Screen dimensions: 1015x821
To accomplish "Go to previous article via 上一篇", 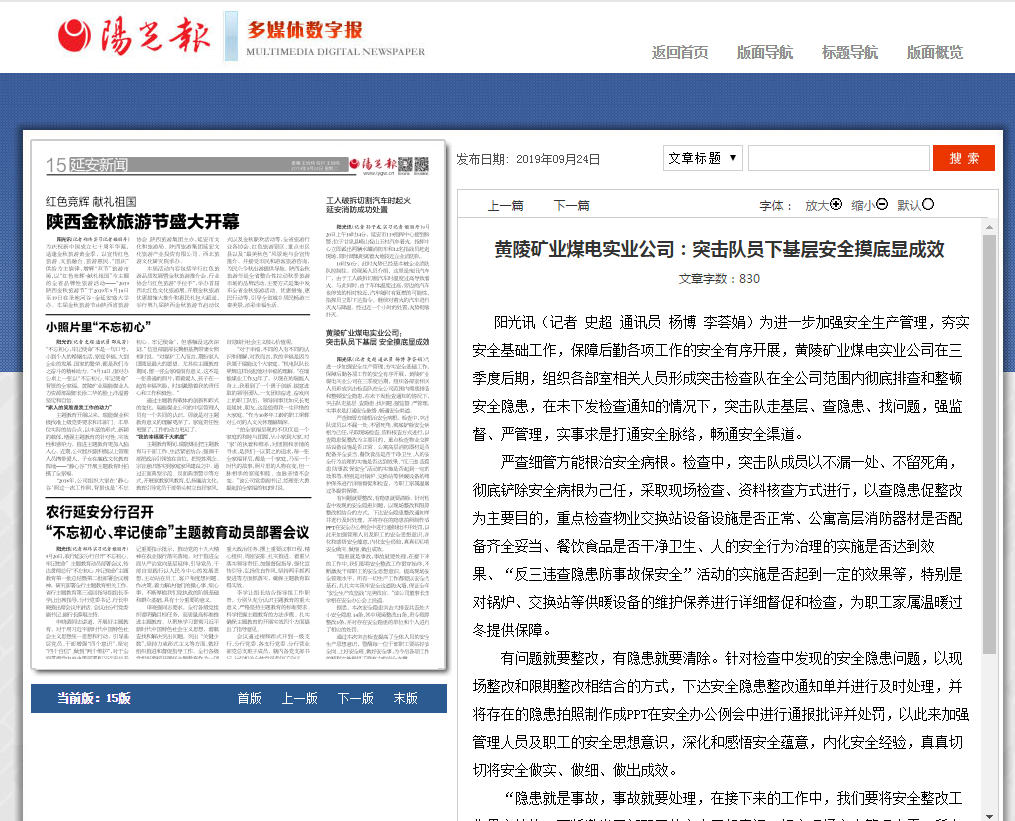I will [506, 206].
